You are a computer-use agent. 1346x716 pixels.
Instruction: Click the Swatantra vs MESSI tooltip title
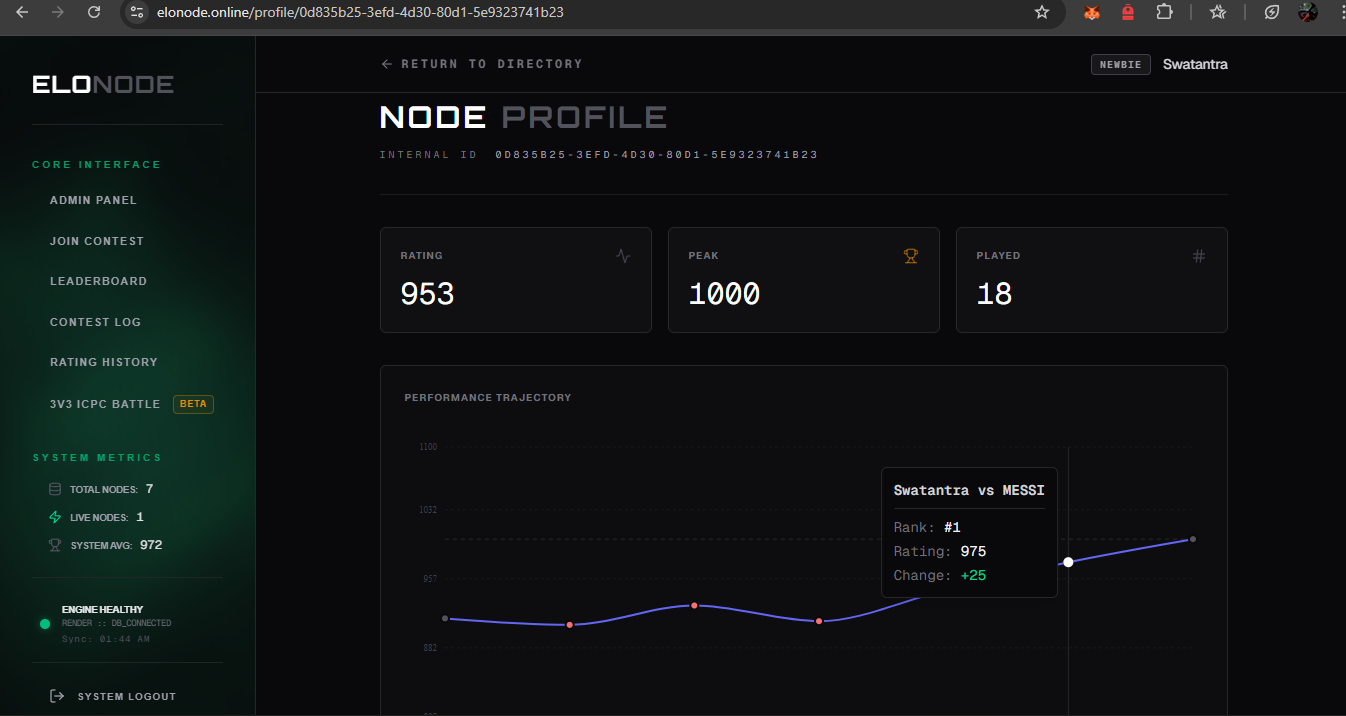(969, 490)
